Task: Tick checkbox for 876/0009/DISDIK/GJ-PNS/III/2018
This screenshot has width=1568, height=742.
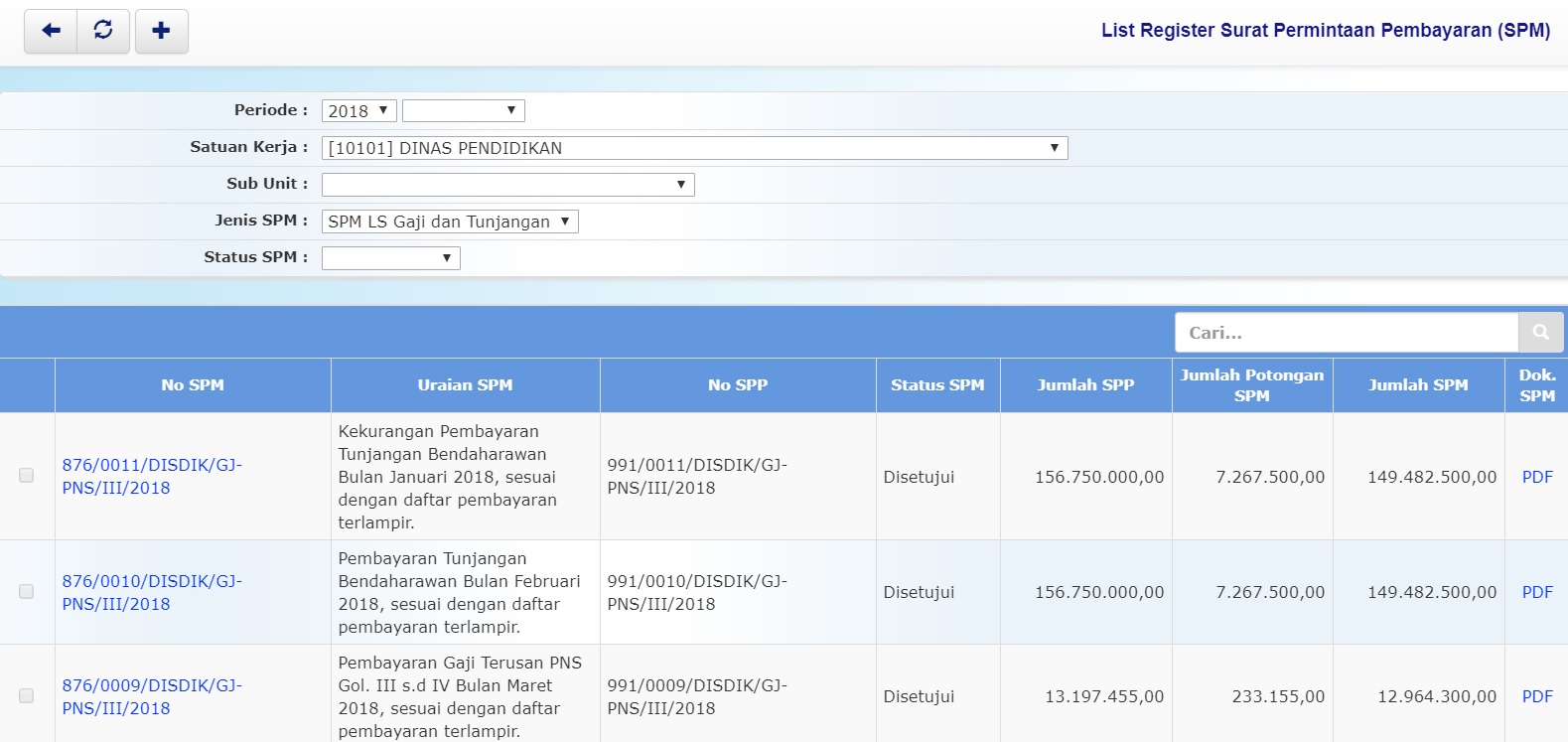Action: coord(27,696)
